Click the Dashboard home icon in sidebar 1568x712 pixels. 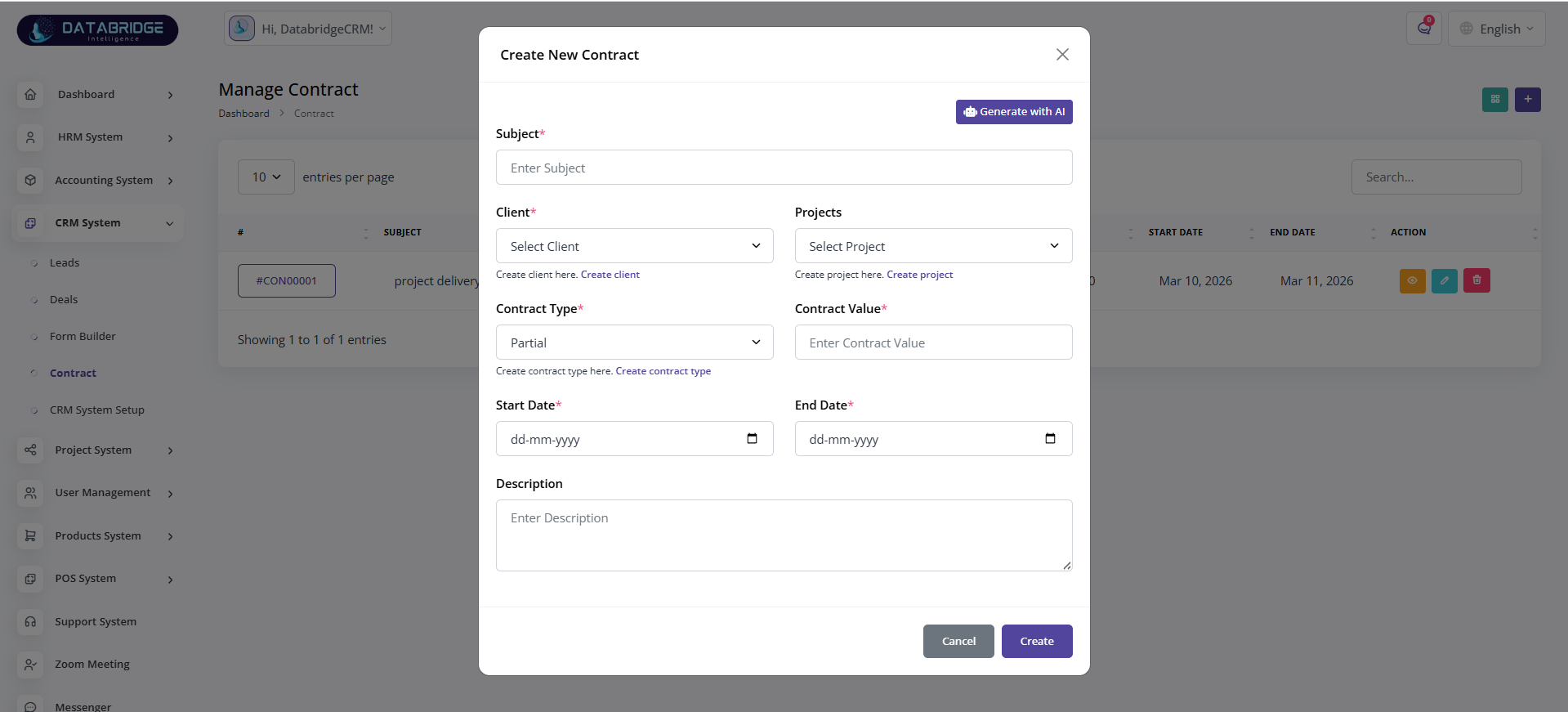click(x=30, y=94)
